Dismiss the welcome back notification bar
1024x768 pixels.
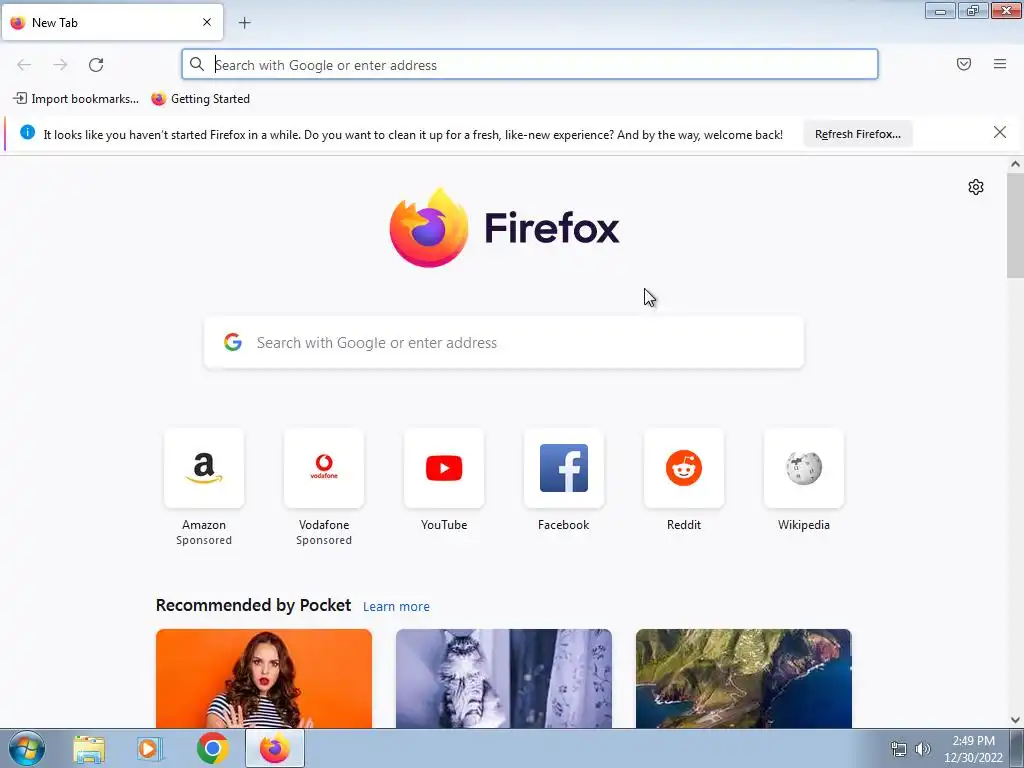coord(1000,133)
